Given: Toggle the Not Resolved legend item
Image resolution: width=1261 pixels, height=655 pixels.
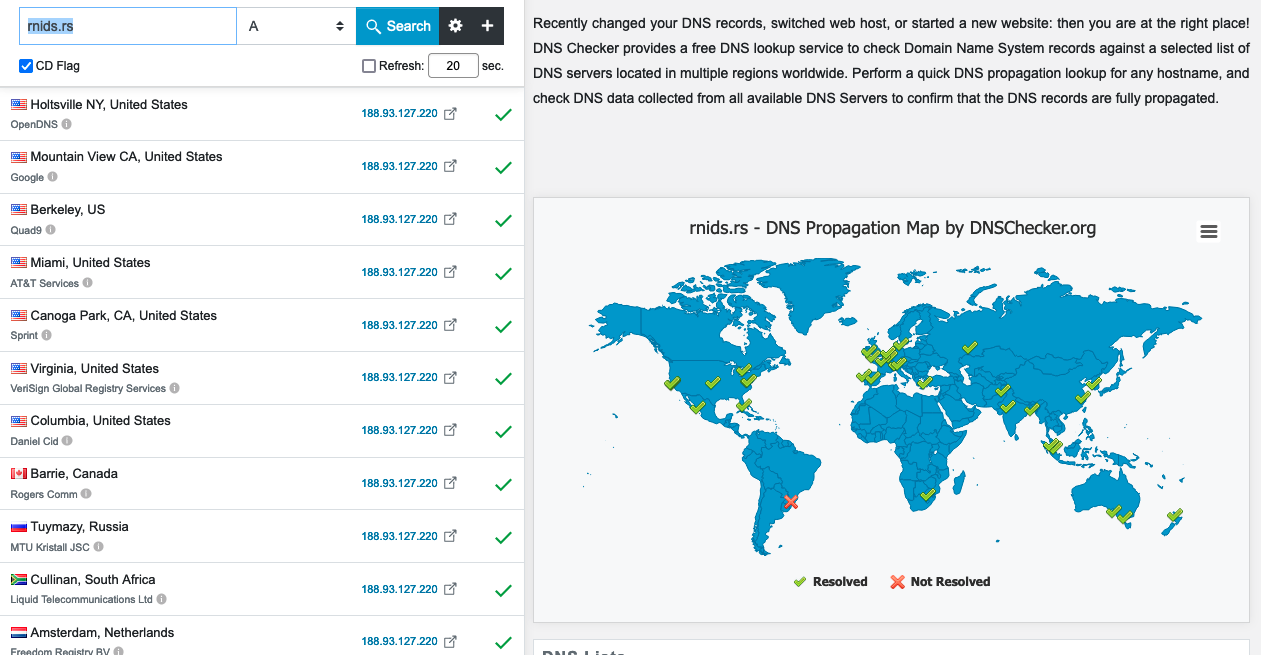Looking at the screenshot, I should tap(940, 582).
